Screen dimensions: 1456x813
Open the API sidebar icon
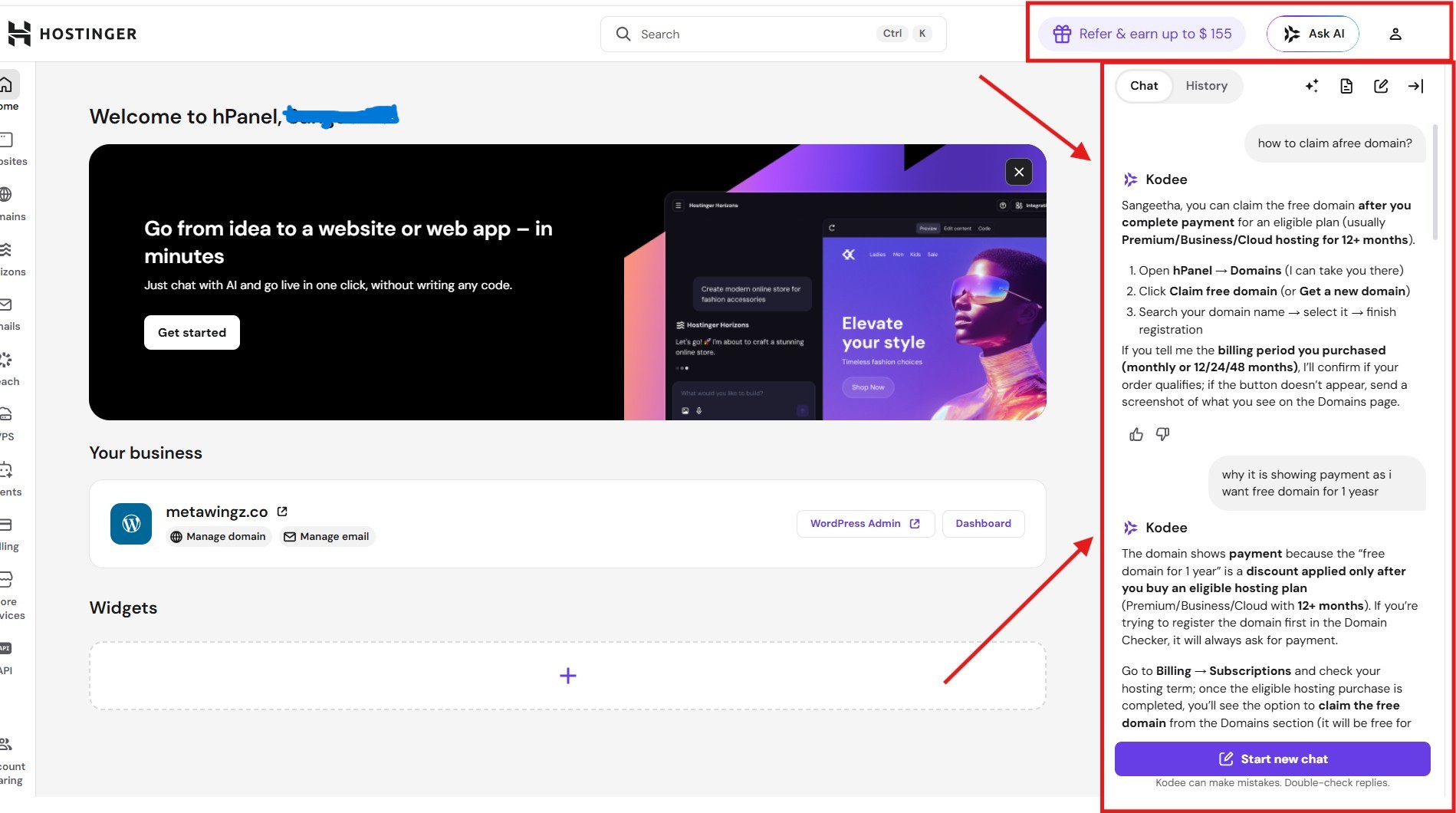click(6, 648)
